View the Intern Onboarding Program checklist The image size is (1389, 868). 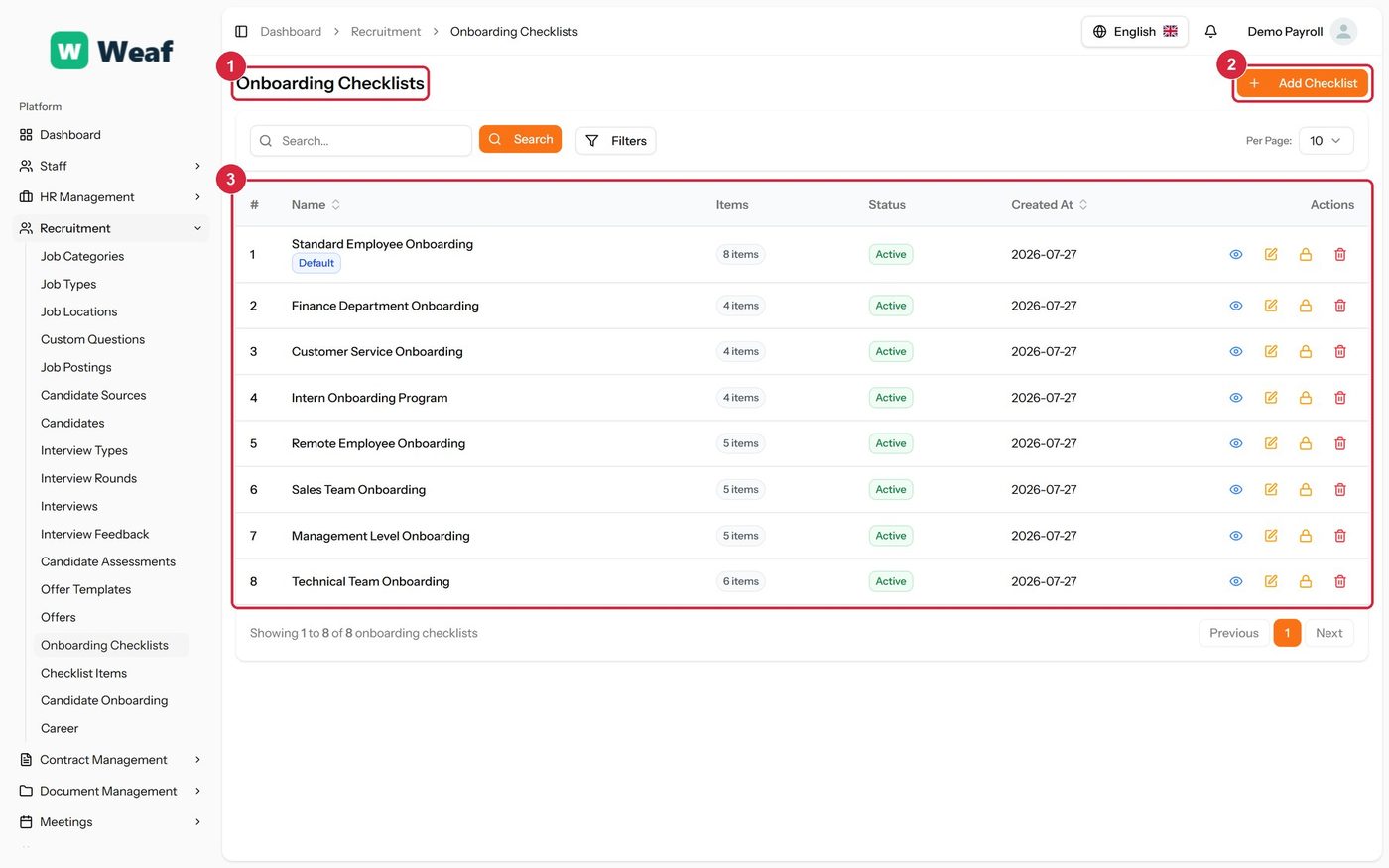[x=1236, y=398]
